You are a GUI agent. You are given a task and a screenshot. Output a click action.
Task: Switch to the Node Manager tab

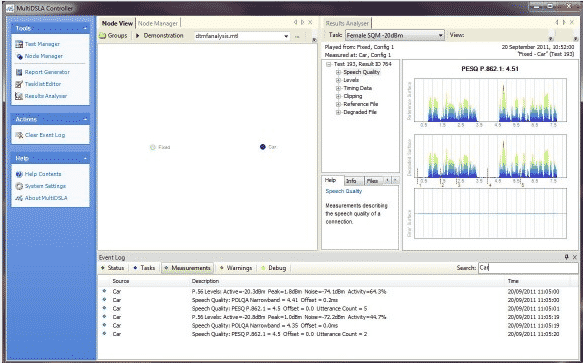tap(158, 23)
